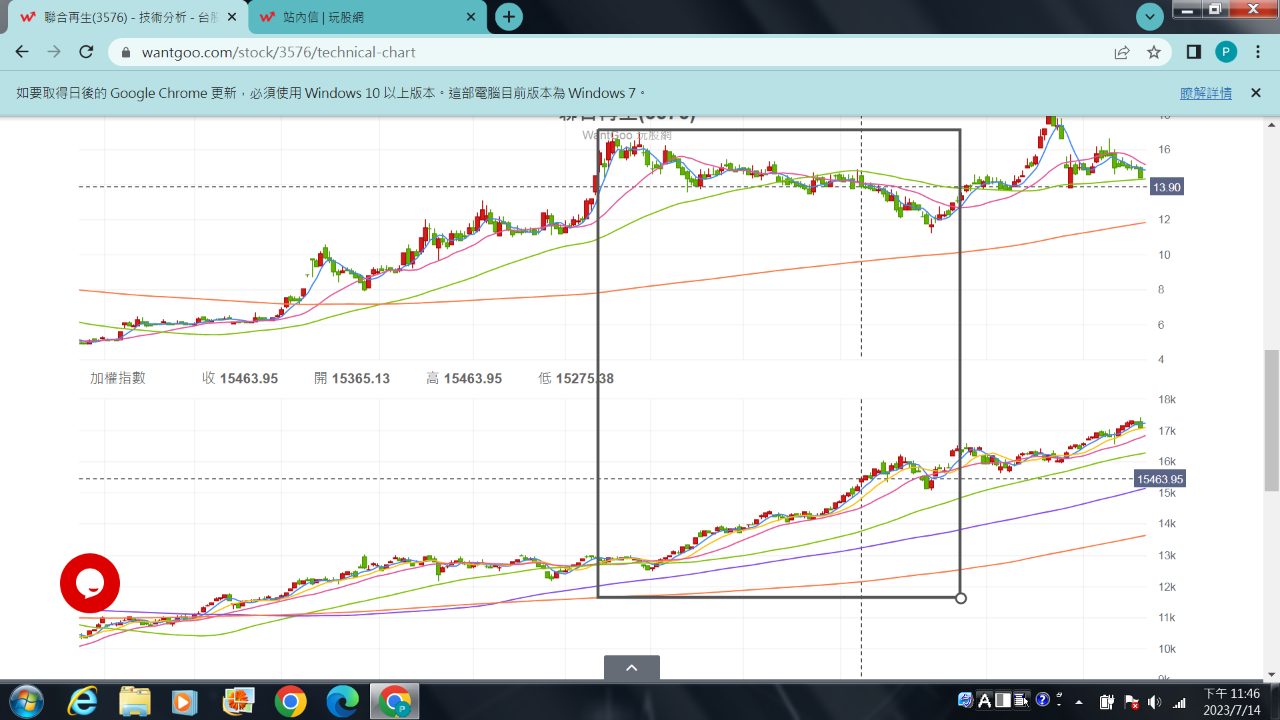Open the Chrome side panel

[1193, 52]
